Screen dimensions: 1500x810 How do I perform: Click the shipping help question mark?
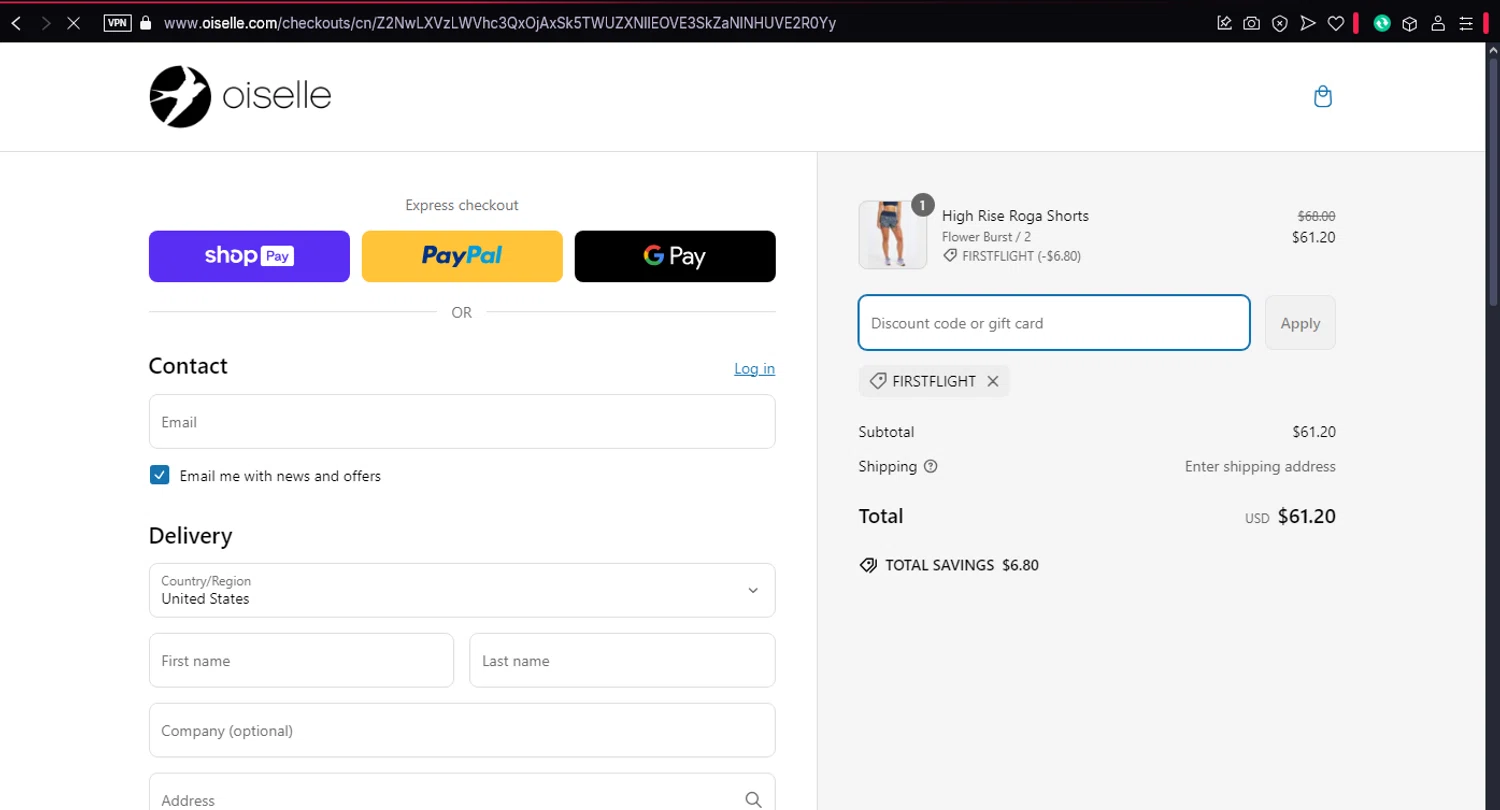930,466
